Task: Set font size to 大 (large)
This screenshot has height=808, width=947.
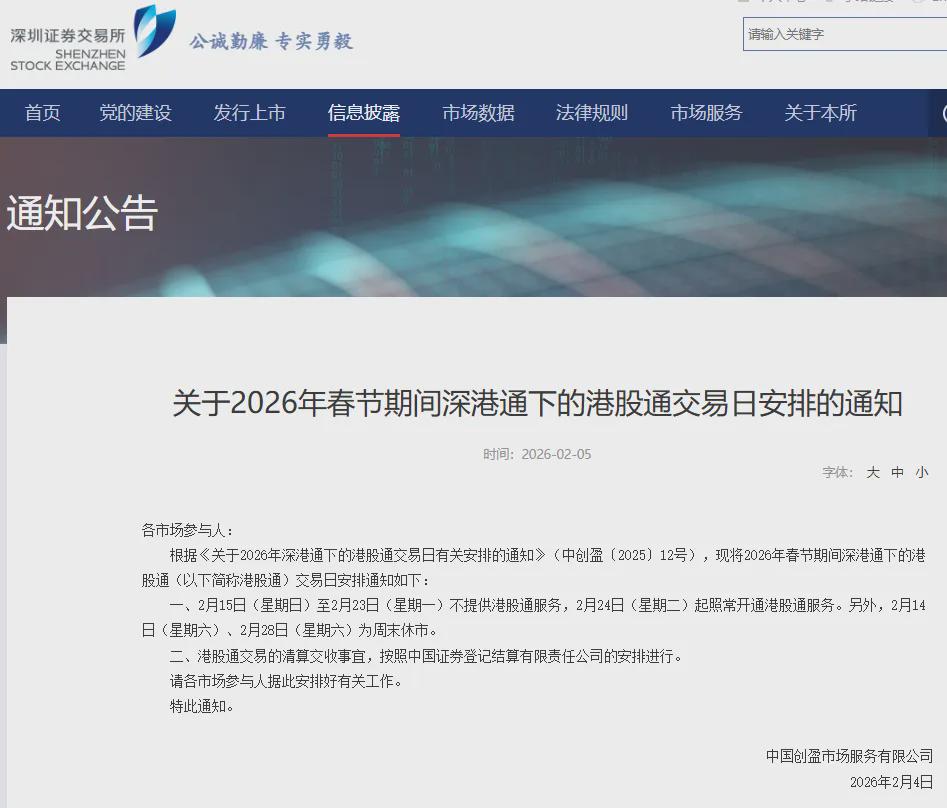Action: 872,473
